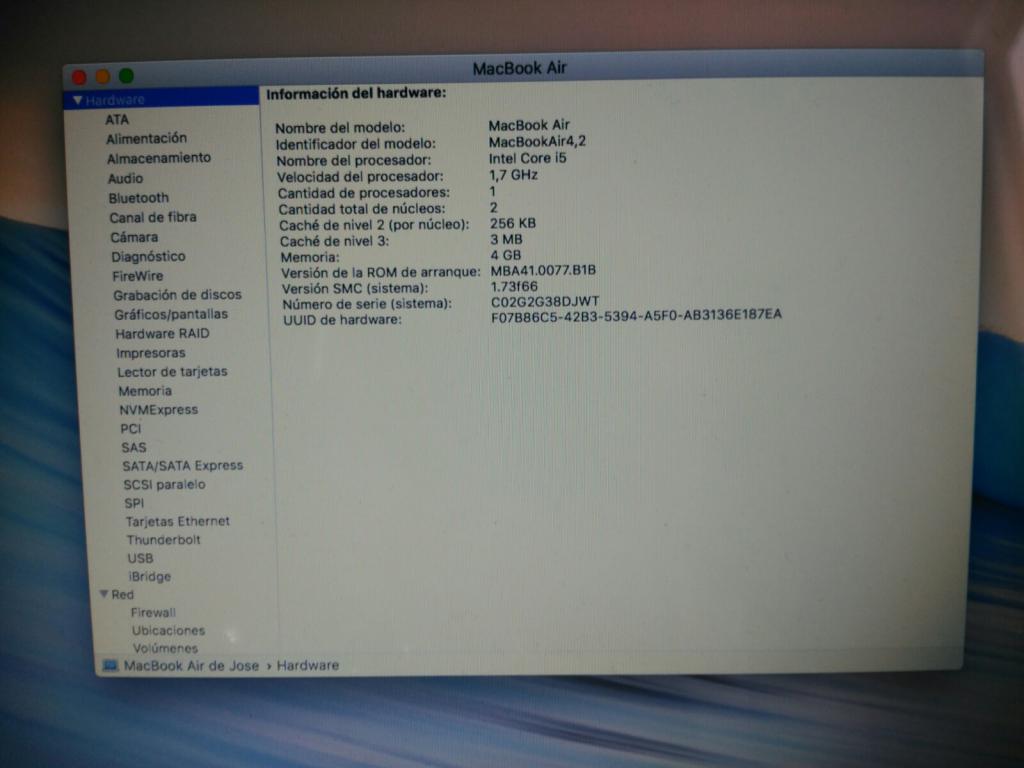This screenshot has width=1024, height=768.
Task: Open Thunderbolt information
Action: pos(164,540)
